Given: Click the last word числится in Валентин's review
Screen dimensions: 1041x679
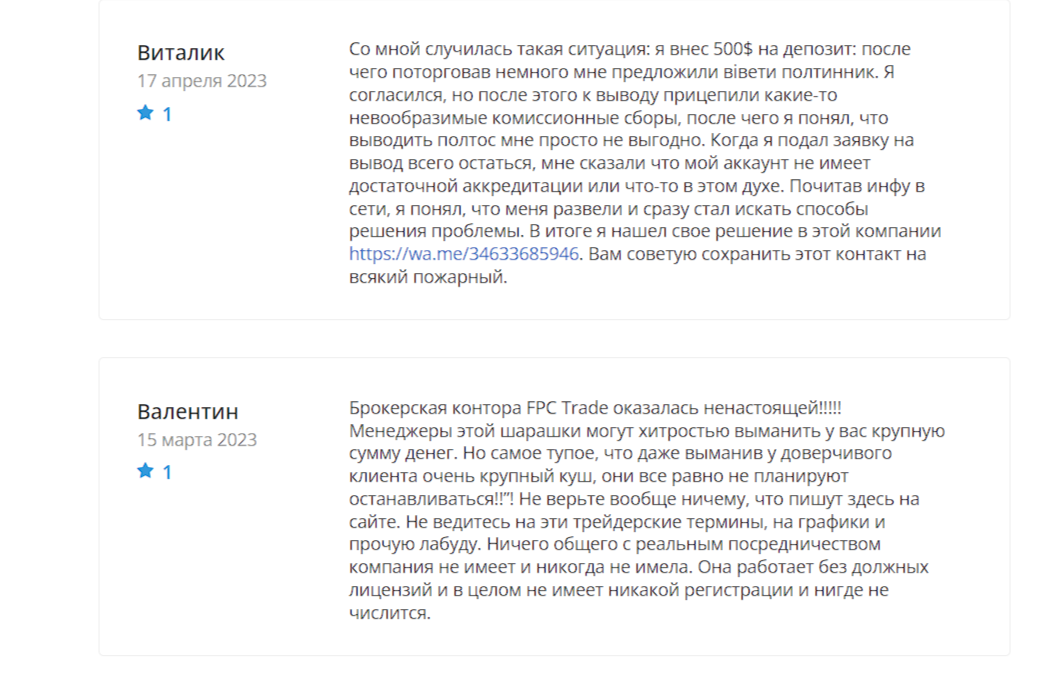Looking at the screenshot, I should click(390, 613).
